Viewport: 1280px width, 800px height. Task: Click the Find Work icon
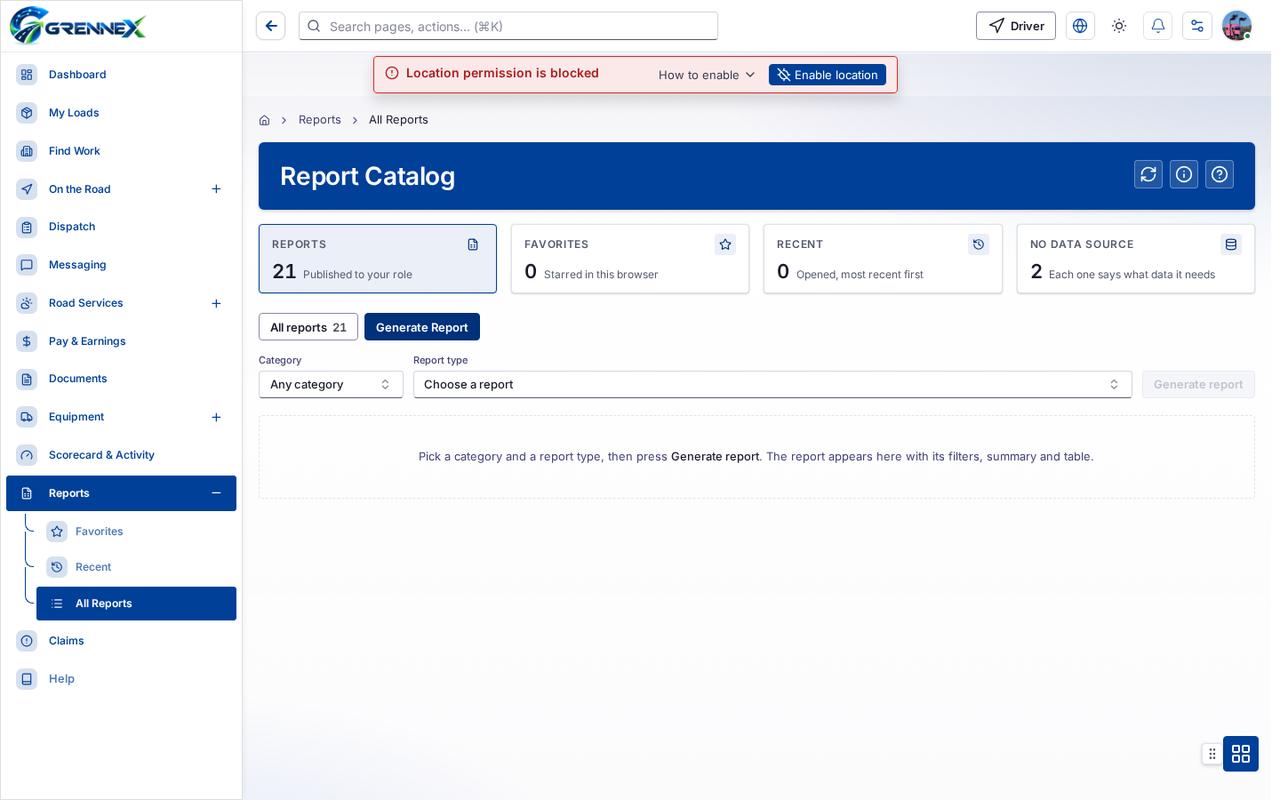tap(27, 151)
